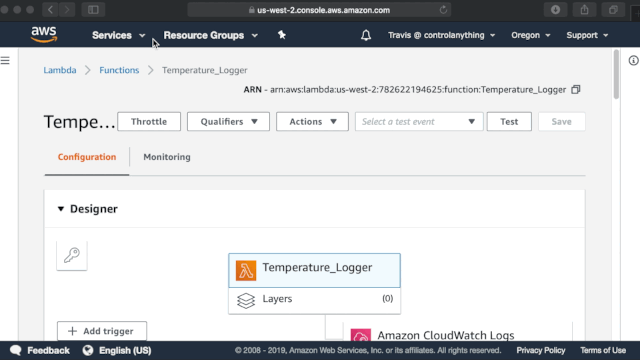Screen dimensions: 640x360
Task: Click the Feedback link in footer
Action: point(48,350)
